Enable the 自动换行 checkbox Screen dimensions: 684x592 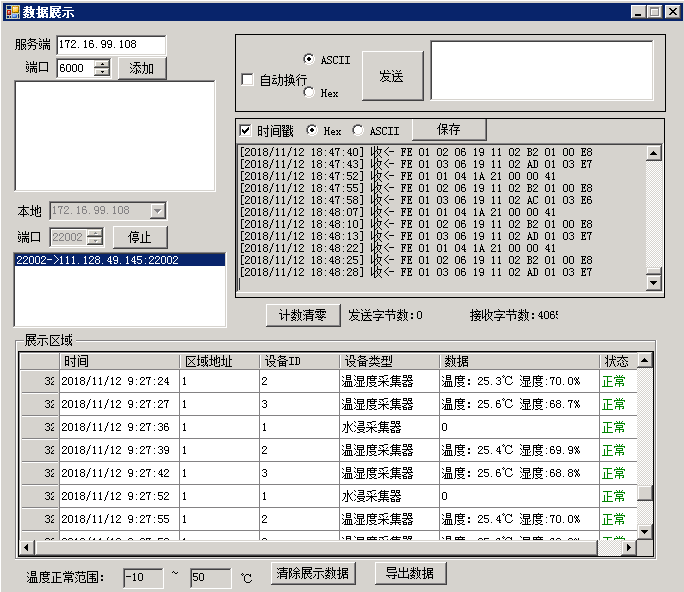(x=247, y=80)
